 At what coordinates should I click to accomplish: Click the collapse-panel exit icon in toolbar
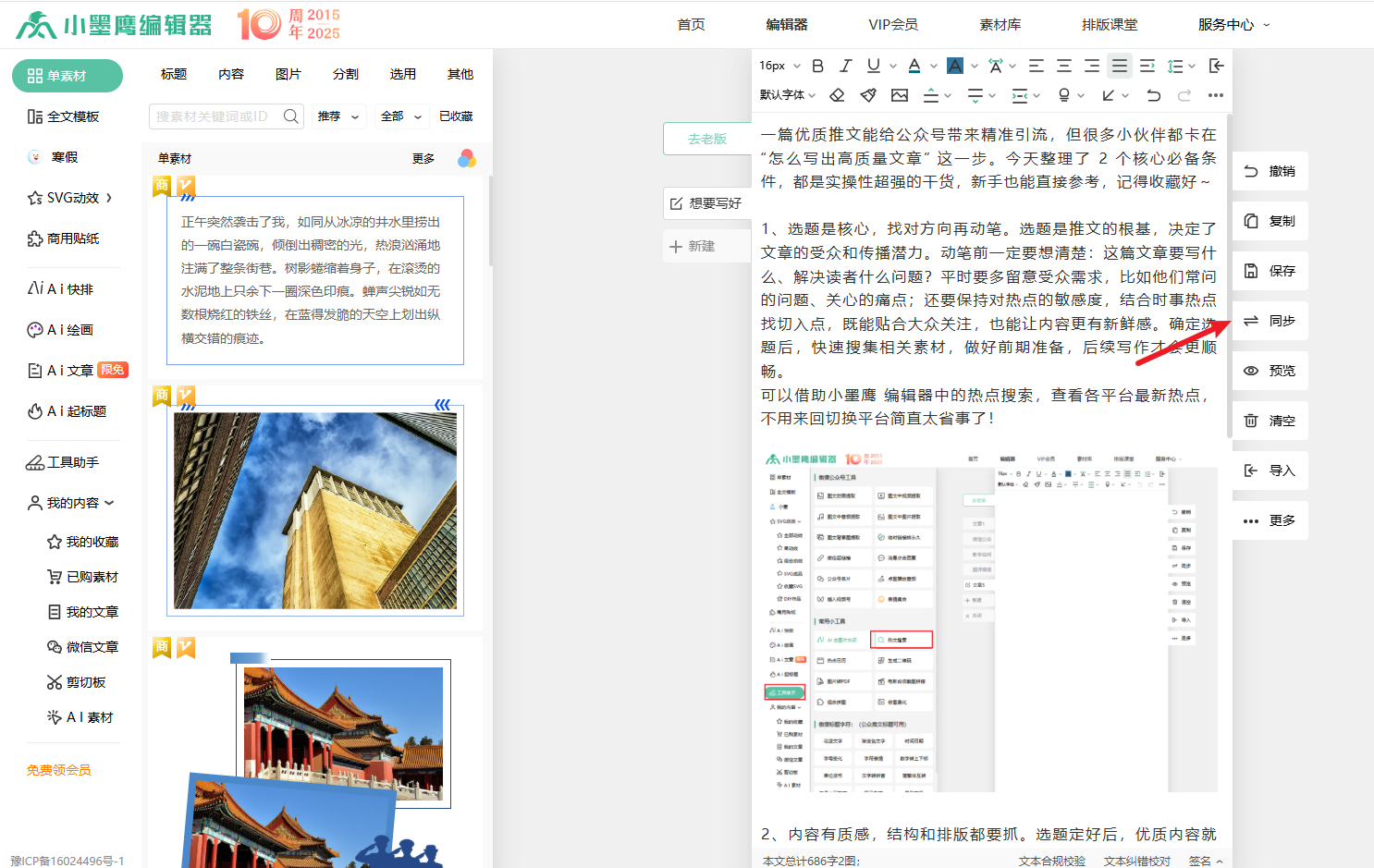(1217, 66)
